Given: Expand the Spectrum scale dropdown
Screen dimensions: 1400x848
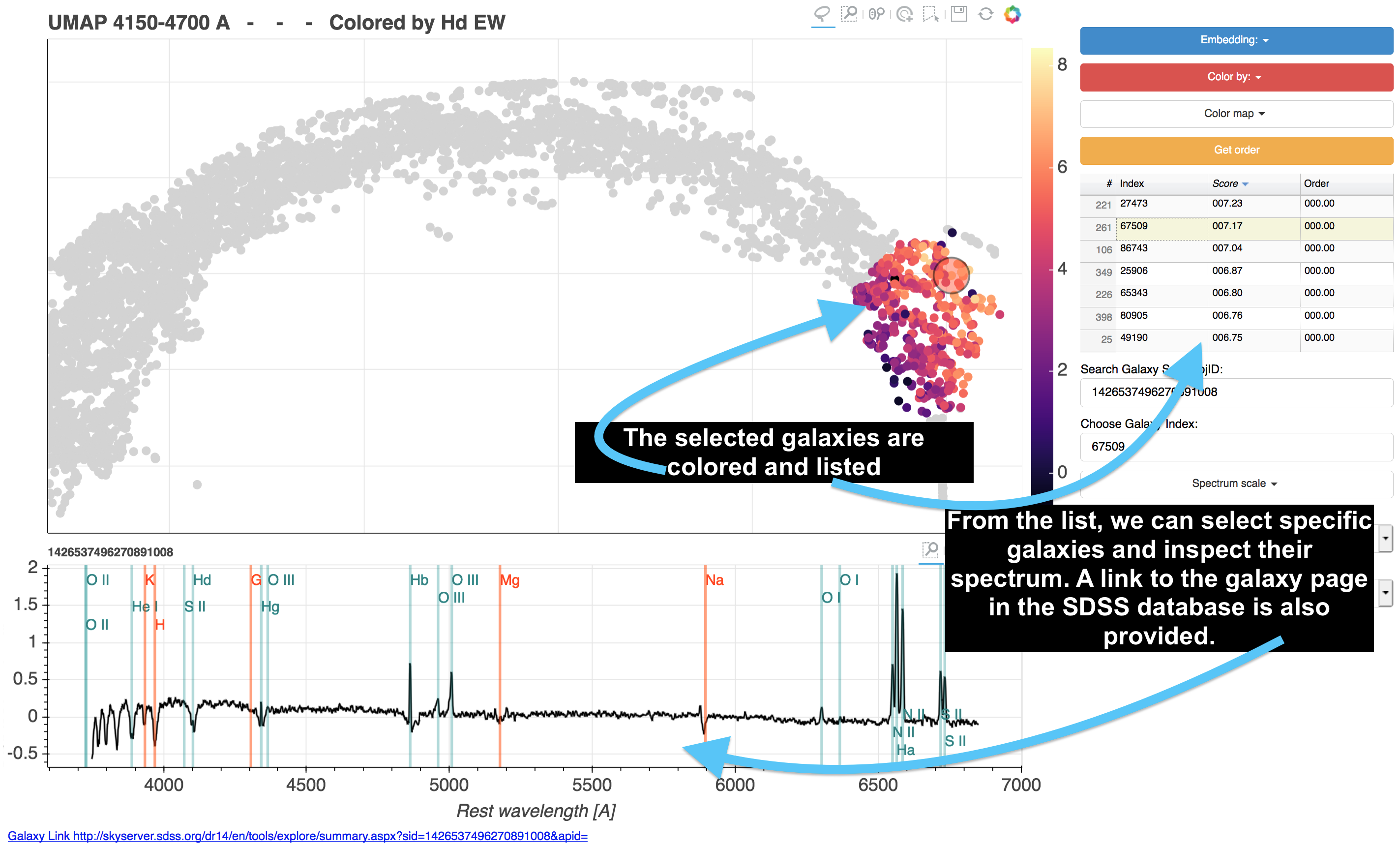Looking at the screenshot, I should [1236, 484].
